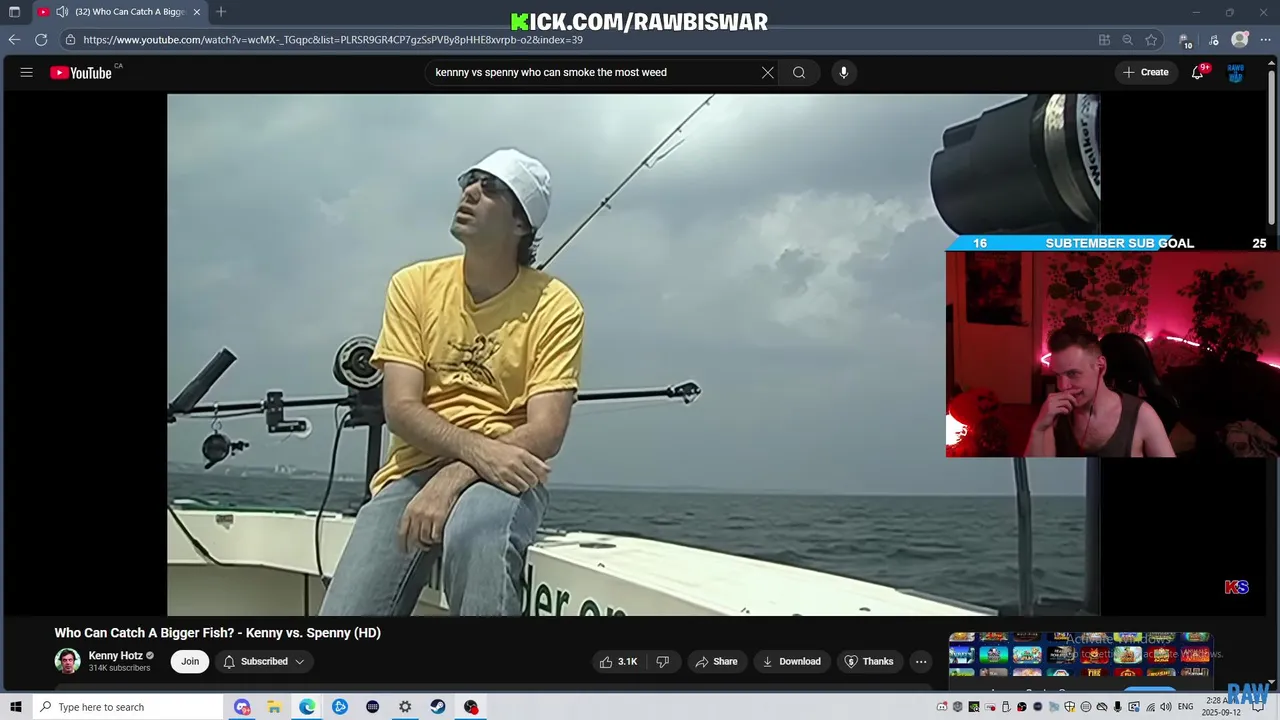
Task: Open the Wi-Fi network tray icon
Action: [x=1151, y=707]
